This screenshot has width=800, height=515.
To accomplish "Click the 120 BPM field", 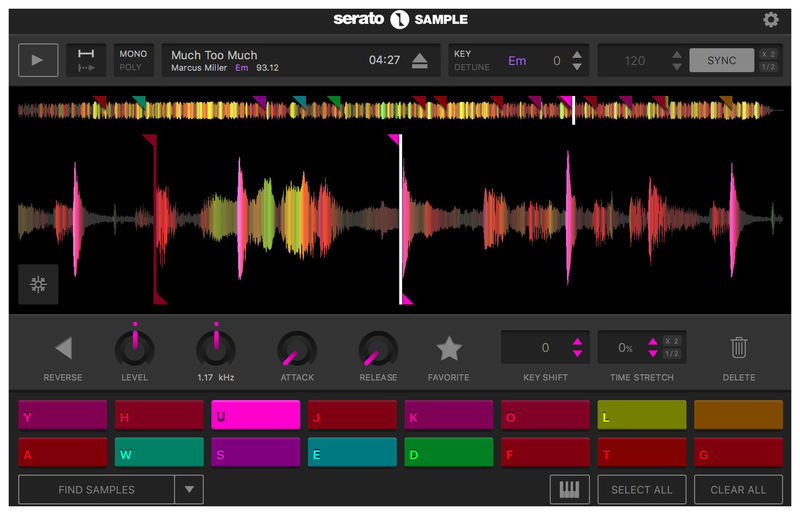I will (x=634, y=61).
